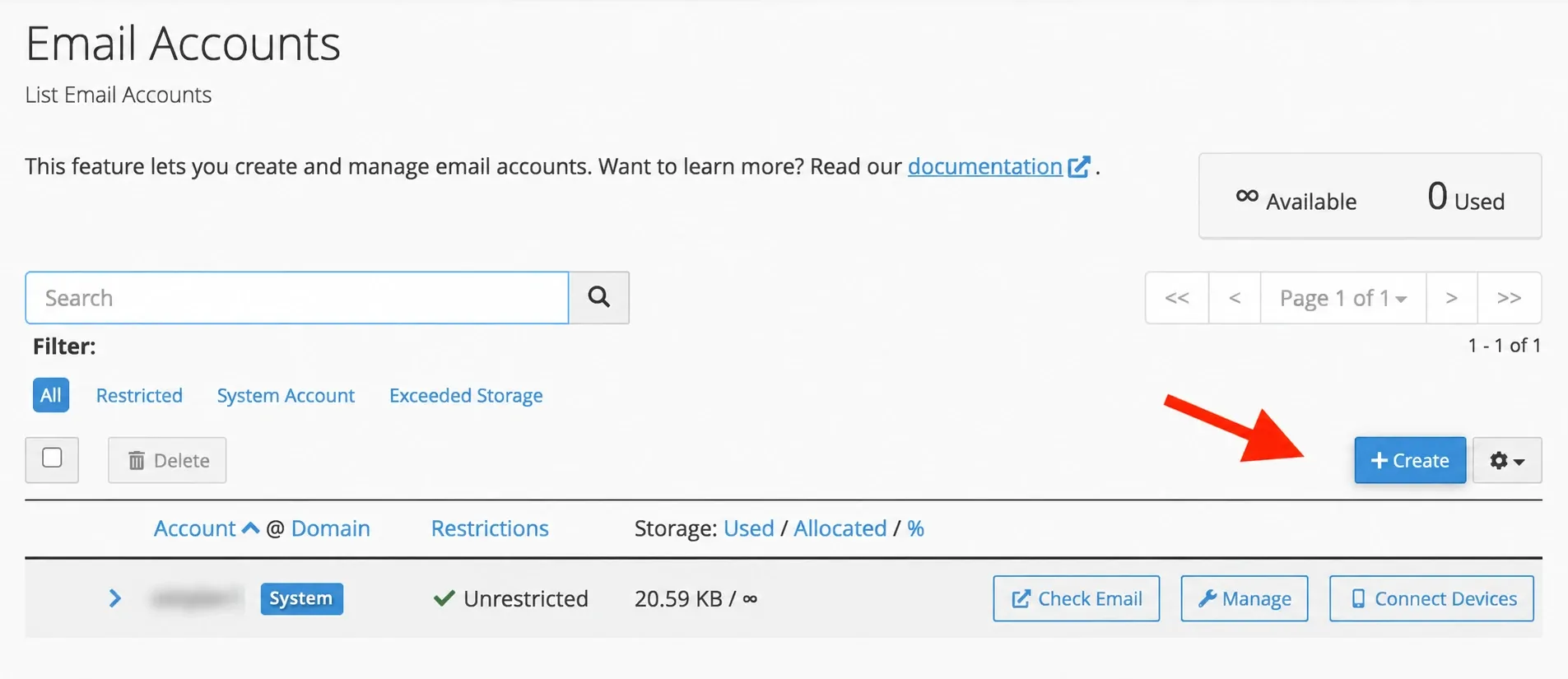This screenshot has height=679, width=1568.
Task: Click the 20.59 KB storage value
Action: (678, 598)
